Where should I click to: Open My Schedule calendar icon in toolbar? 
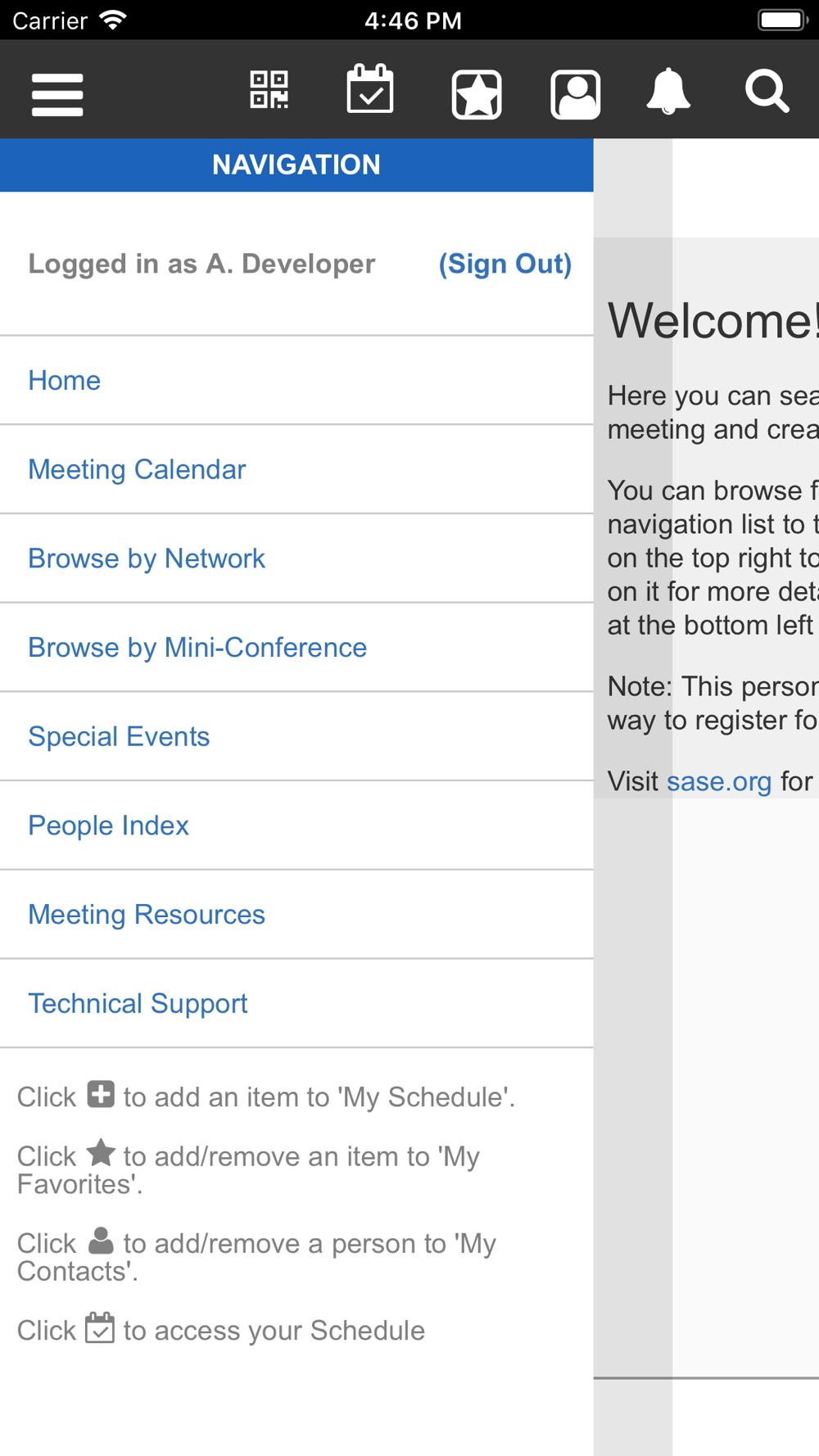[x=370, y=89]
